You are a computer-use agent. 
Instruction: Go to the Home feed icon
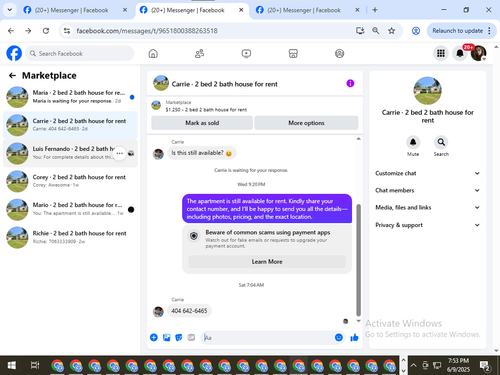(x=153, y=53)
